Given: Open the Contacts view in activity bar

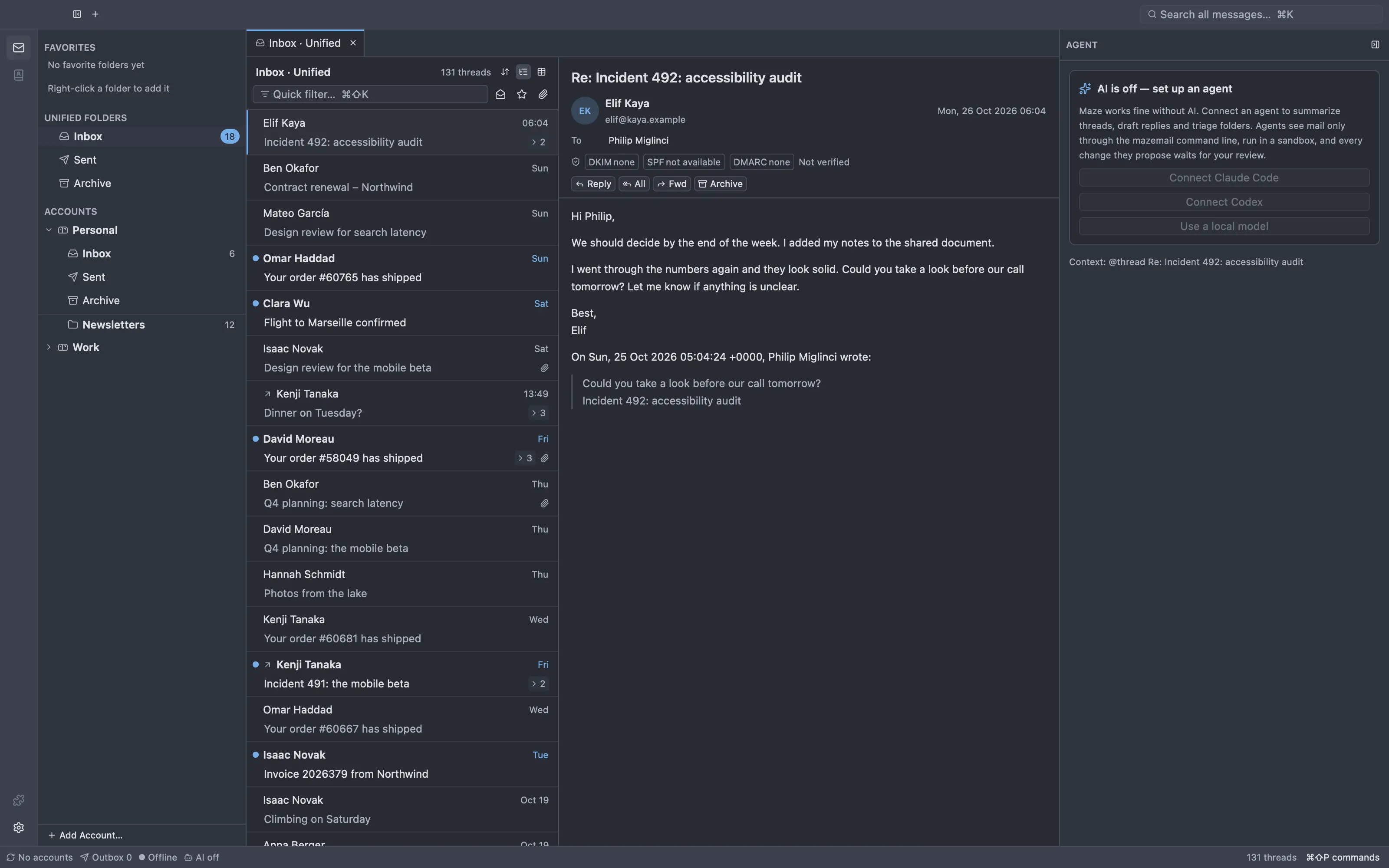Looking at the screenshot, I should pos(18,75).
